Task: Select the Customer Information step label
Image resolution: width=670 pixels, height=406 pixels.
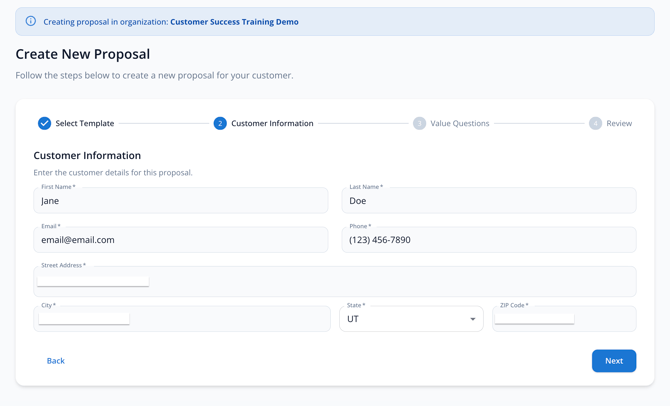Action: click(272, 123)
